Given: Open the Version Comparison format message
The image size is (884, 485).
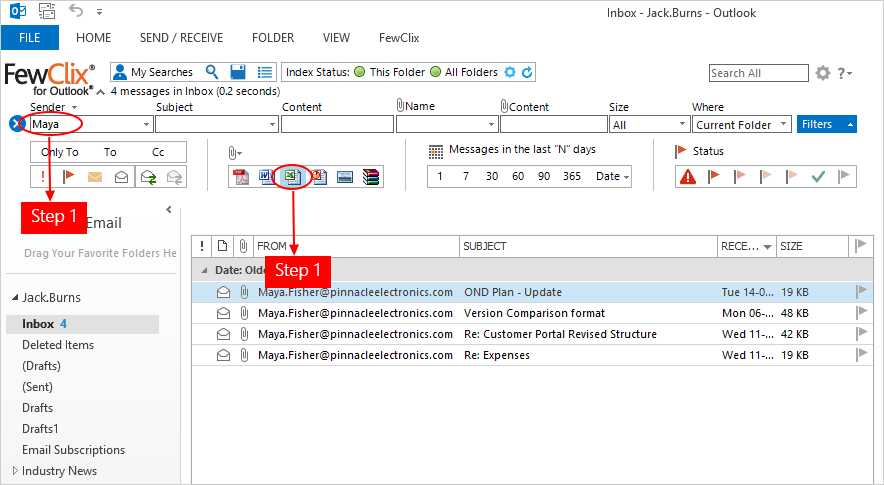Looking at the screenshot, I should tap(532, 313).
